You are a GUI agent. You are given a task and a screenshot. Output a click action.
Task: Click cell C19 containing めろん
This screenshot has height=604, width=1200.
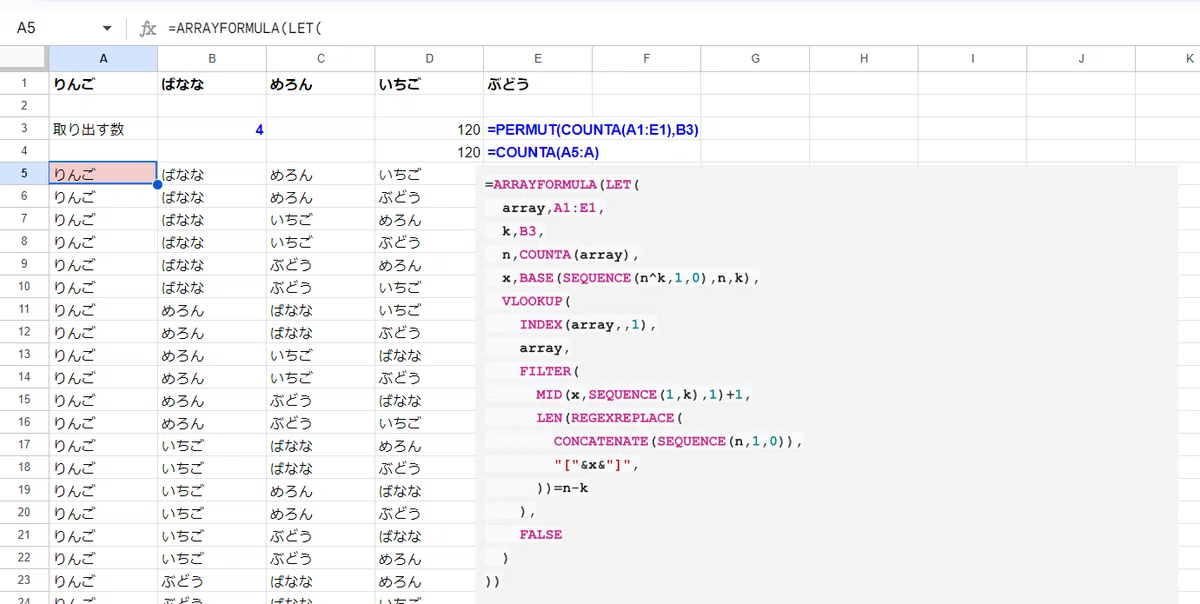(x=320, y=491)
